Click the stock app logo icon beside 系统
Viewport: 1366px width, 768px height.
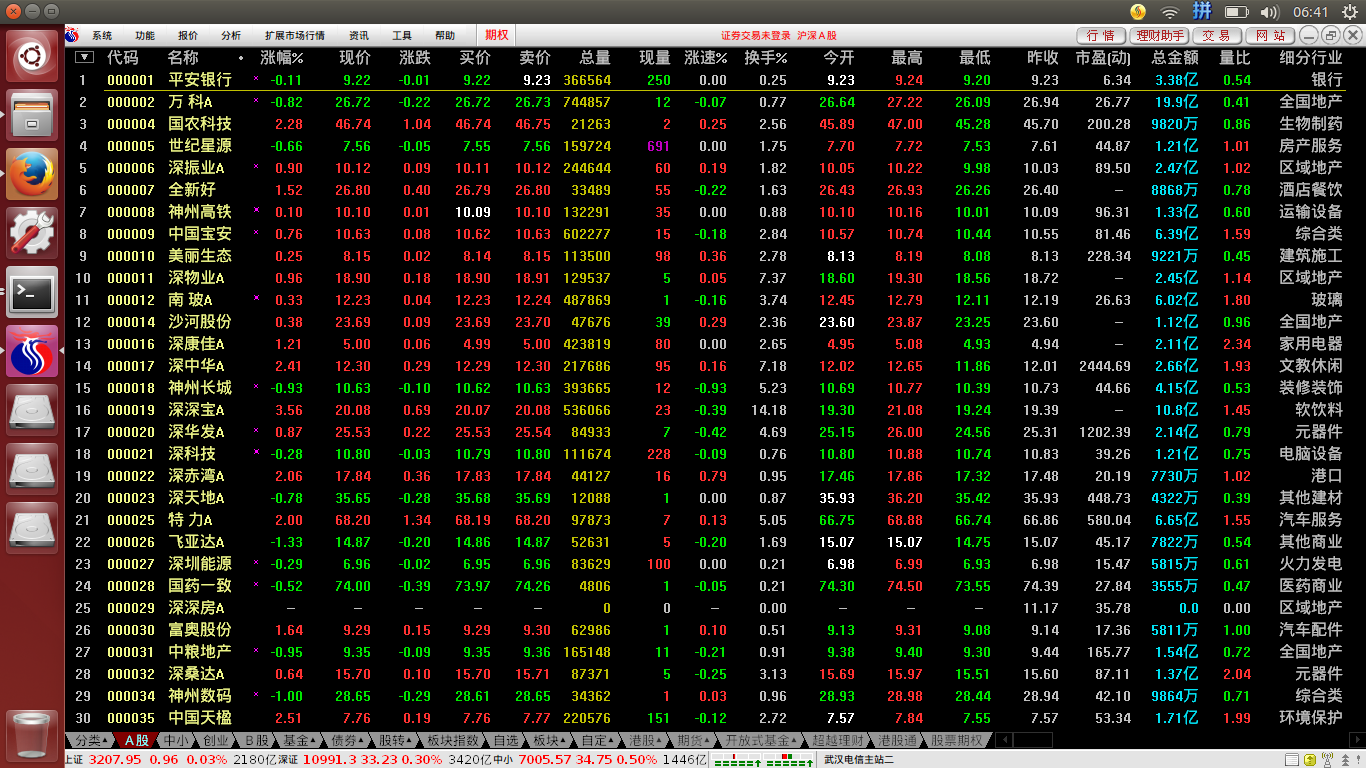pyautogui.click(x=72, y=35)
